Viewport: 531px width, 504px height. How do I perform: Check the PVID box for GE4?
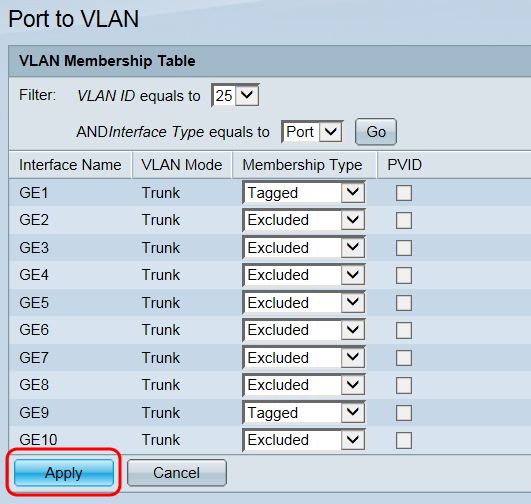pyautogui.click(x=404, y=275)
